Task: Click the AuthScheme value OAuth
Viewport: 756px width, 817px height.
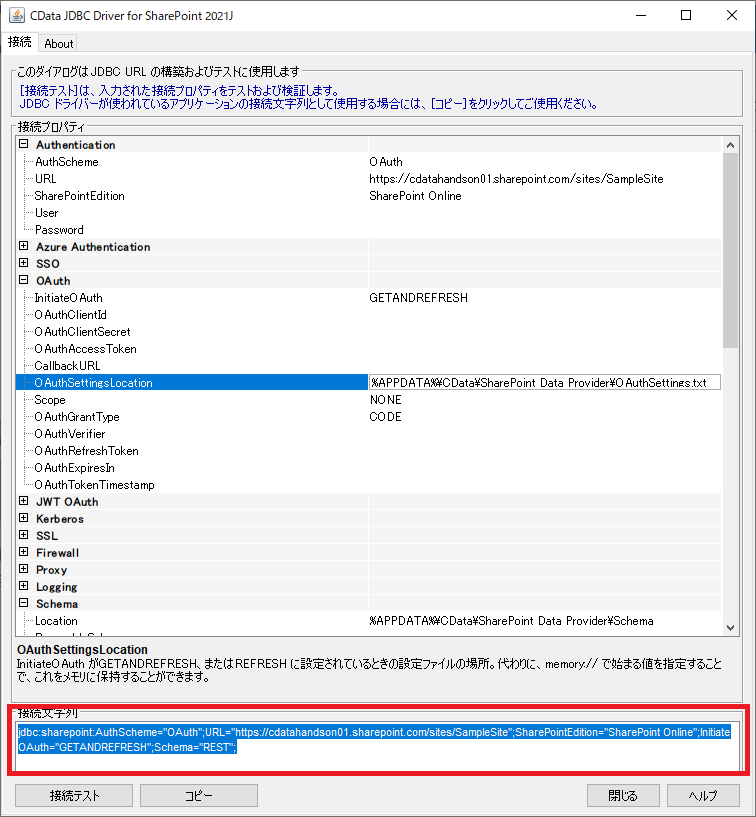Action: pos(386,162)
